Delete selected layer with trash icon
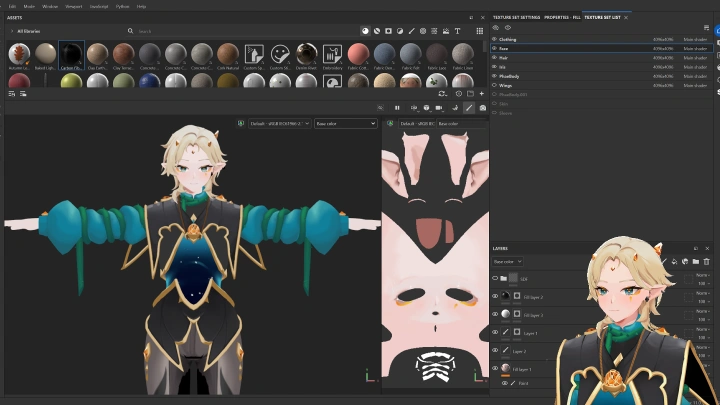Image resolution: width=720 pixels, height=405 pixels. (x=707, y=262)
